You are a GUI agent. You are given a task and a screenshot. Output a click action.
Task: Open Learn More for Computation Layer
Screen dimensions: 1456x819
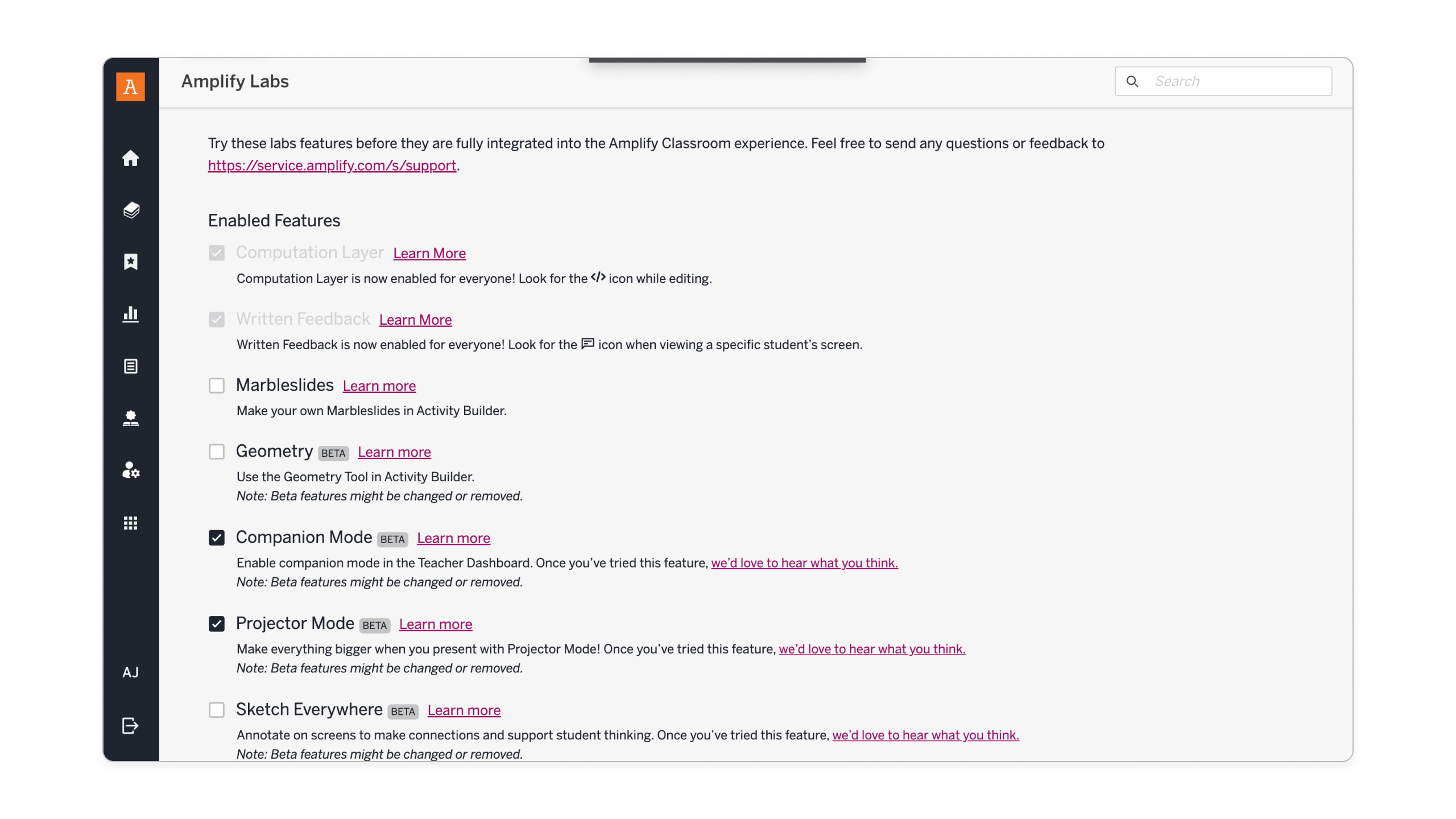click(x=429, y=254)
